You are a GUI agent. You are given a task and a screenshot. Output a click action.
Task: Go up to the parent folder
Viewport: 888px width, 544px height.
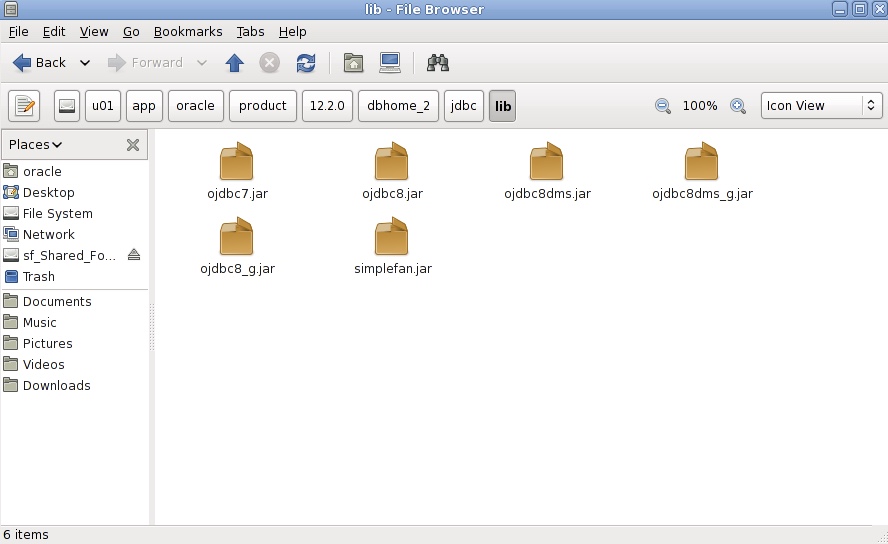tap(234, 63)
